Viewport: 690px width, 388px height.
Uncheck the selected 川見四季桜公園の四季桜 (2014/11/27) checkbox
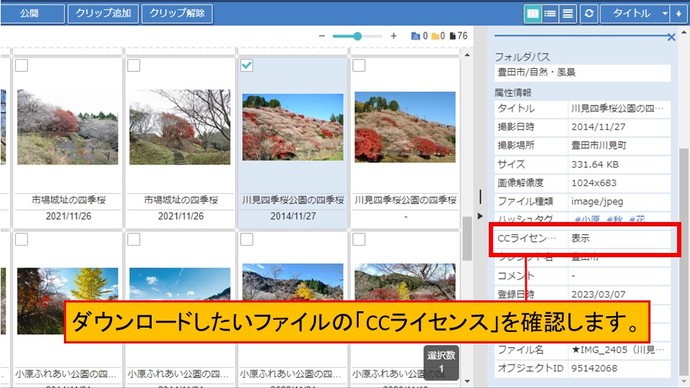[246, 66]
